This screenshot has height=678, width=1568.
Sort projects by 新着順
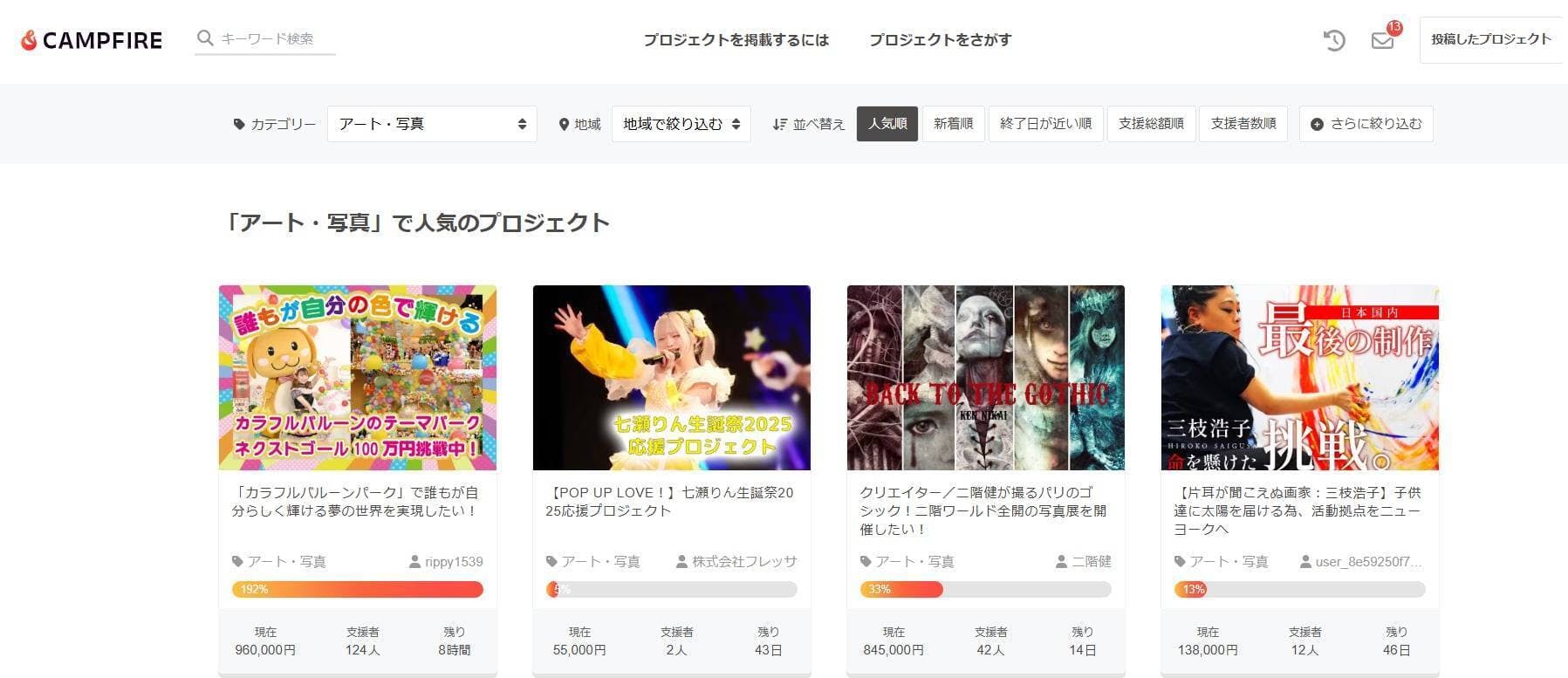point(953,124)
